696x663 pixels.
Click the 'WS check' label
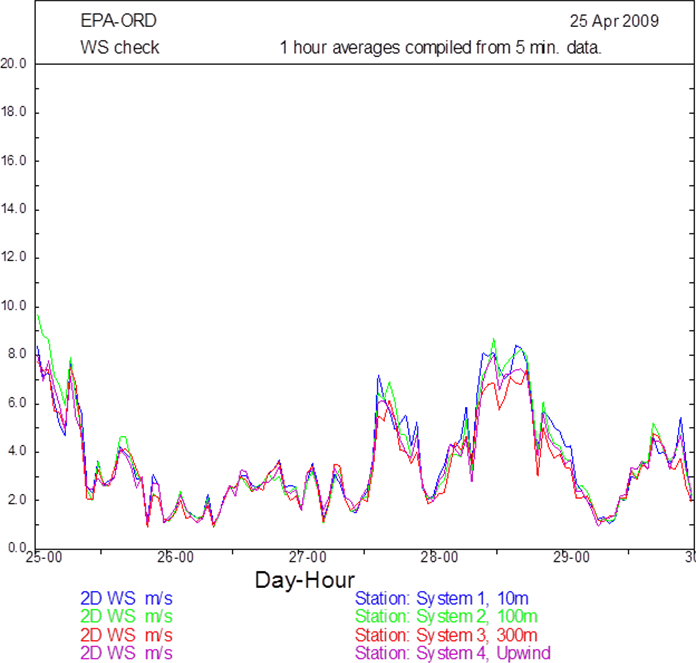(x=120, y=47)
